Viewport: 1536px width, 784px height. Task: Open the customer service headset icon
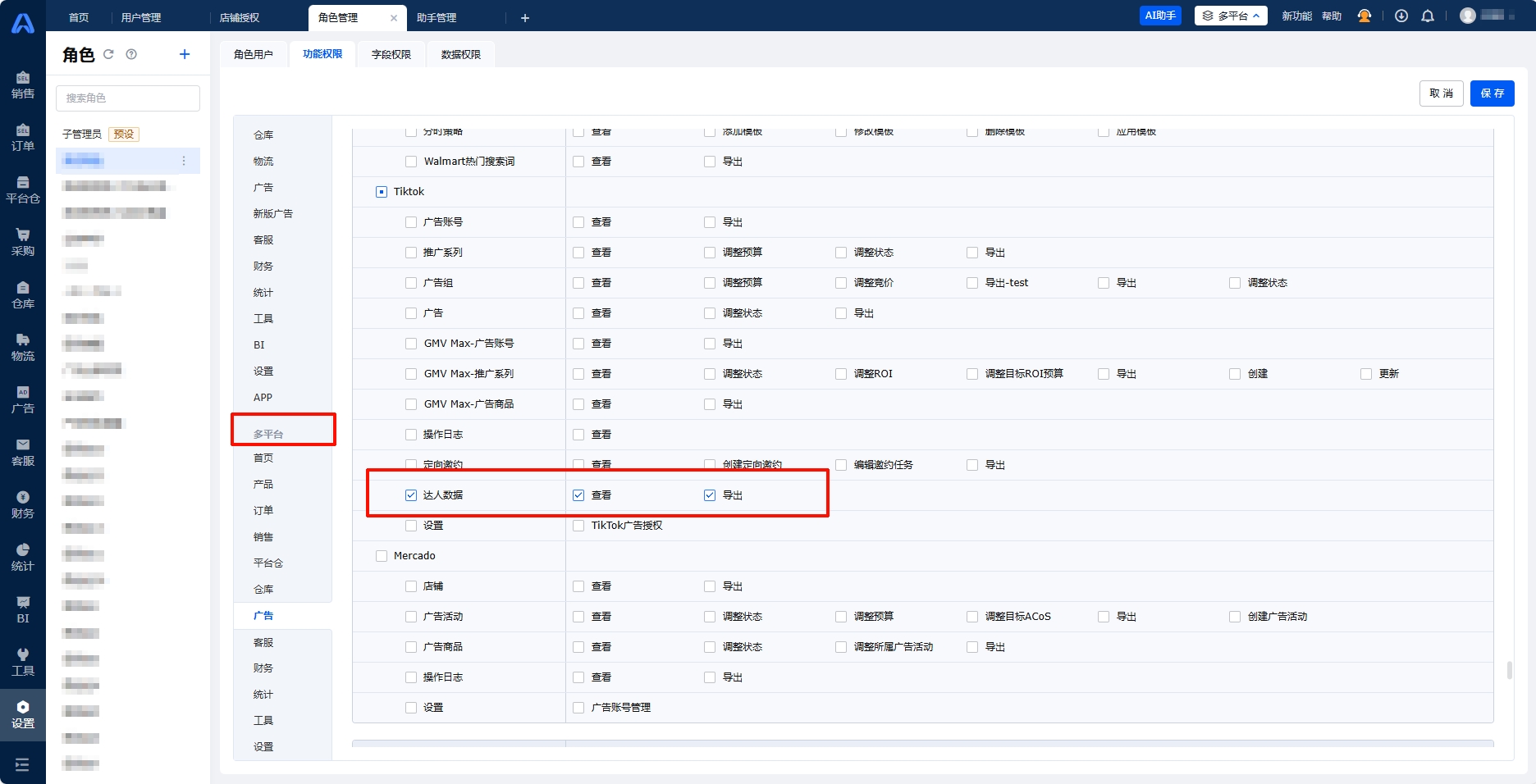pyautogui.click(x=1365, y=16)
